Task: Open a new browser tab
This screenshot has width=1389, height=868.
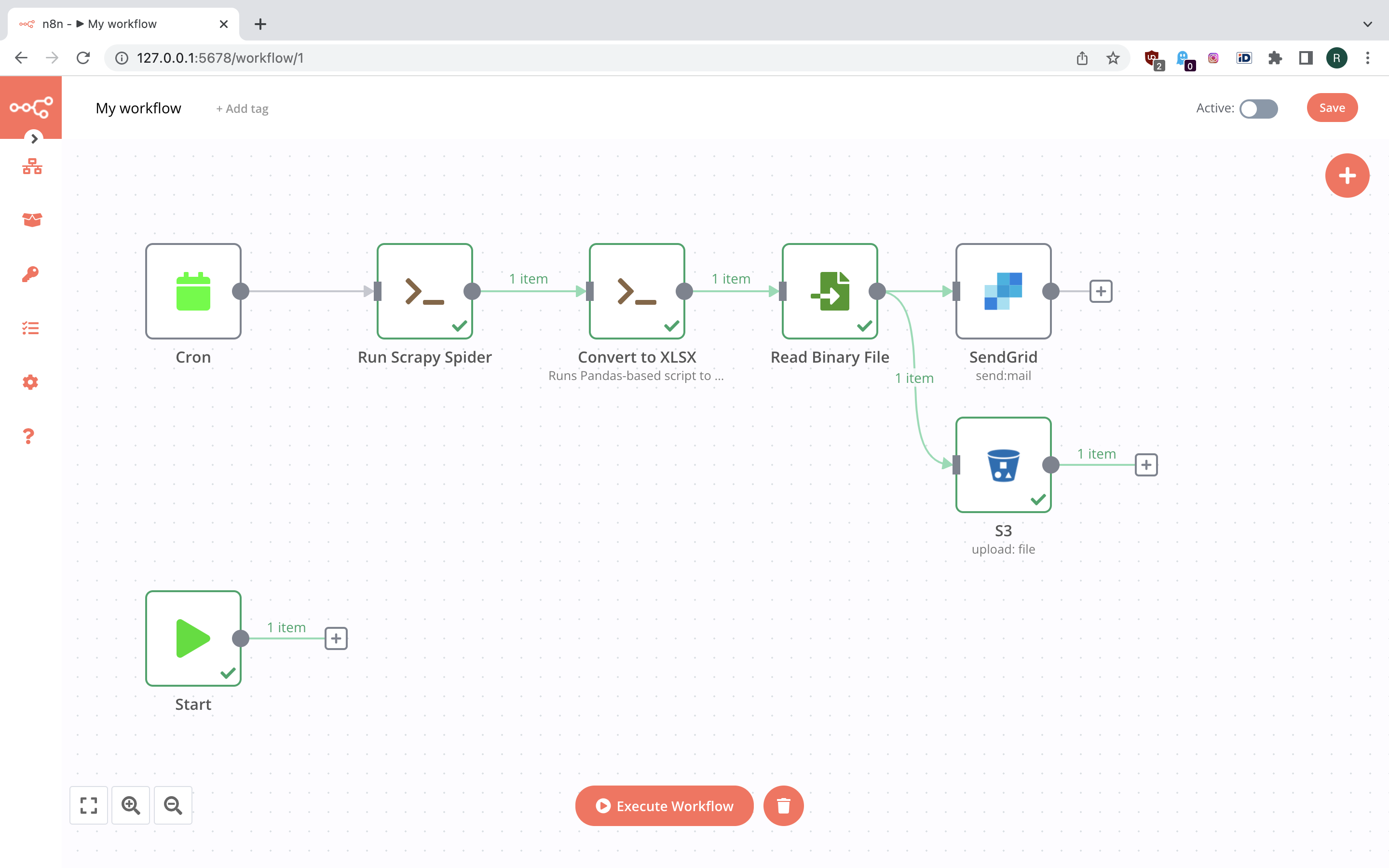Action: [260, 24]
